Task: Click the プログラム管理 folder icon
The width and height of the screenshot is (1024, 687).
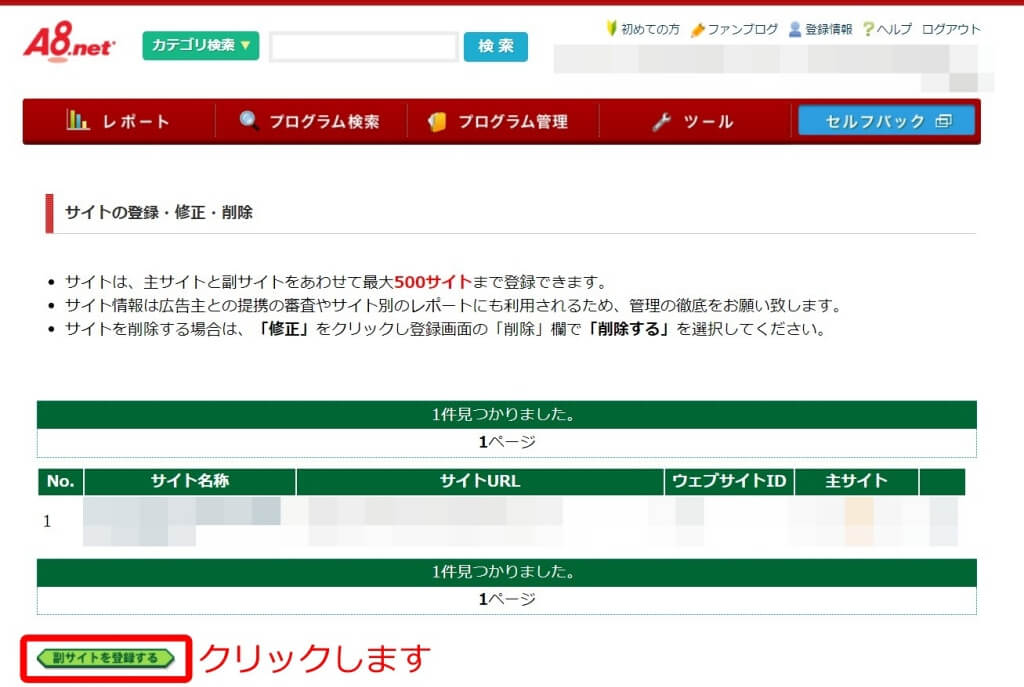Action: [437, 121]
